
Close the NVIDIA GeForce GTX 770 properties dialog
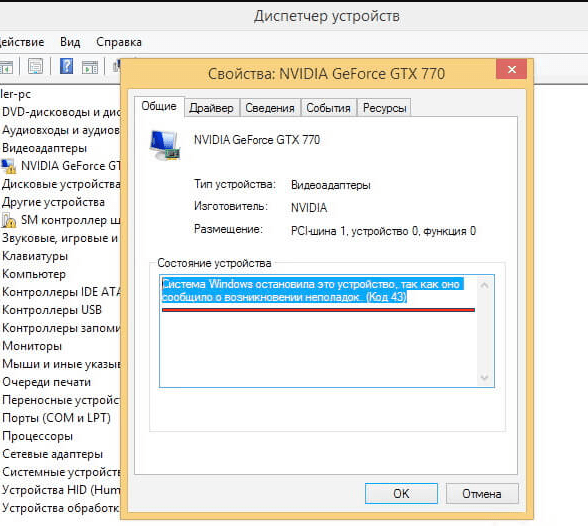point(511,69)
